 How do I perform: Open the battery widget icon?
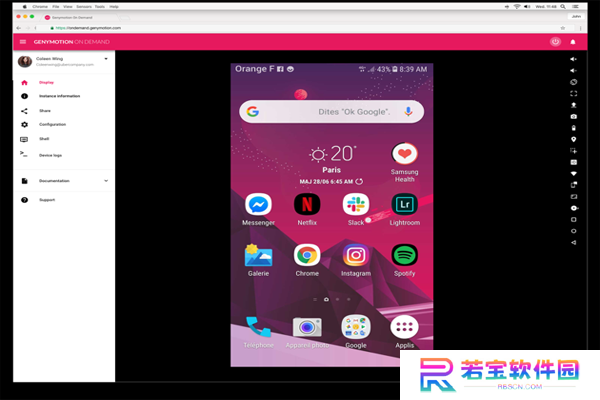click(573, 128)
